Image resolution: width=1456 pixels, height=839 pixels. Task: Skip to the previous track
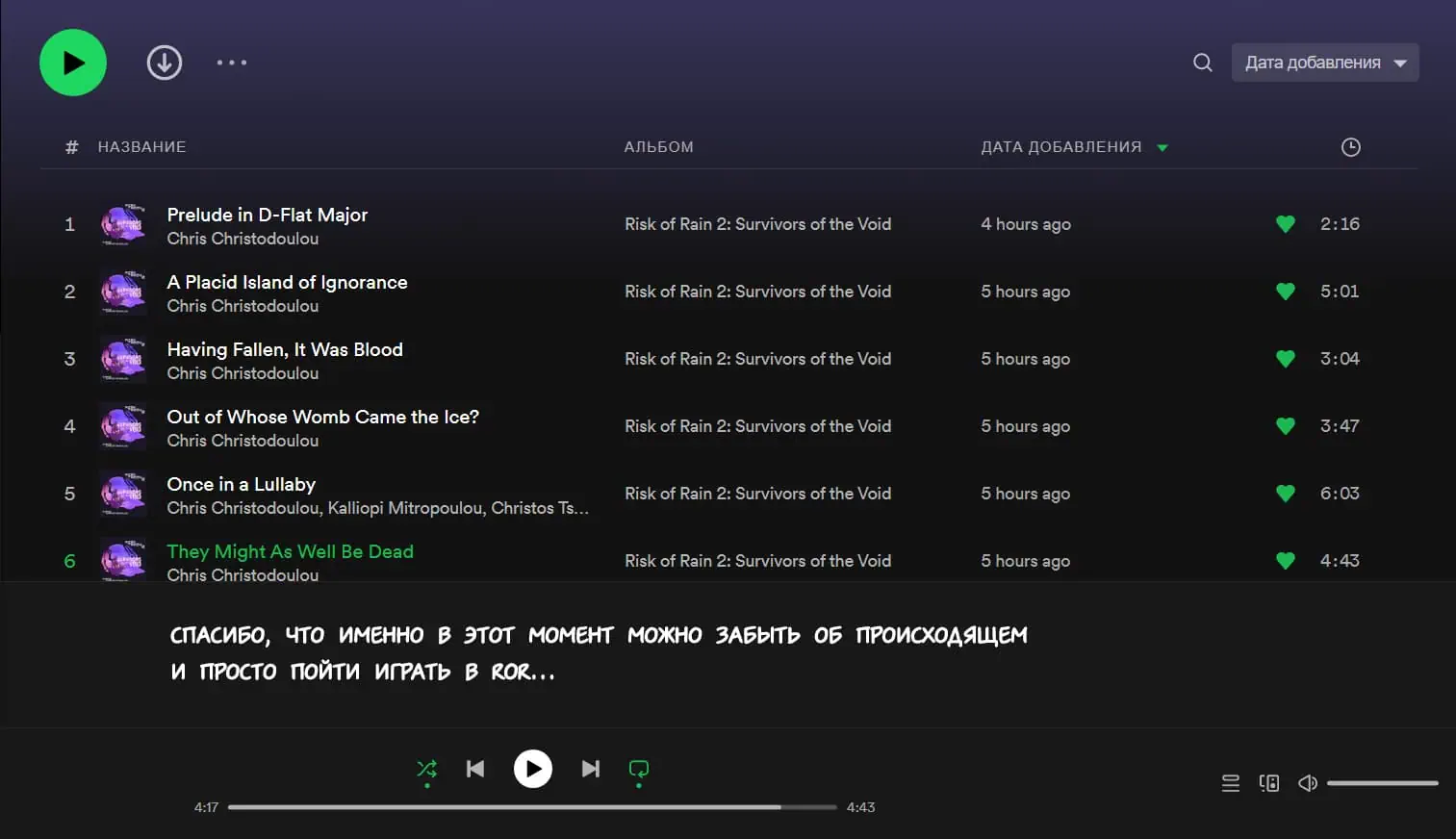[475, 769]
